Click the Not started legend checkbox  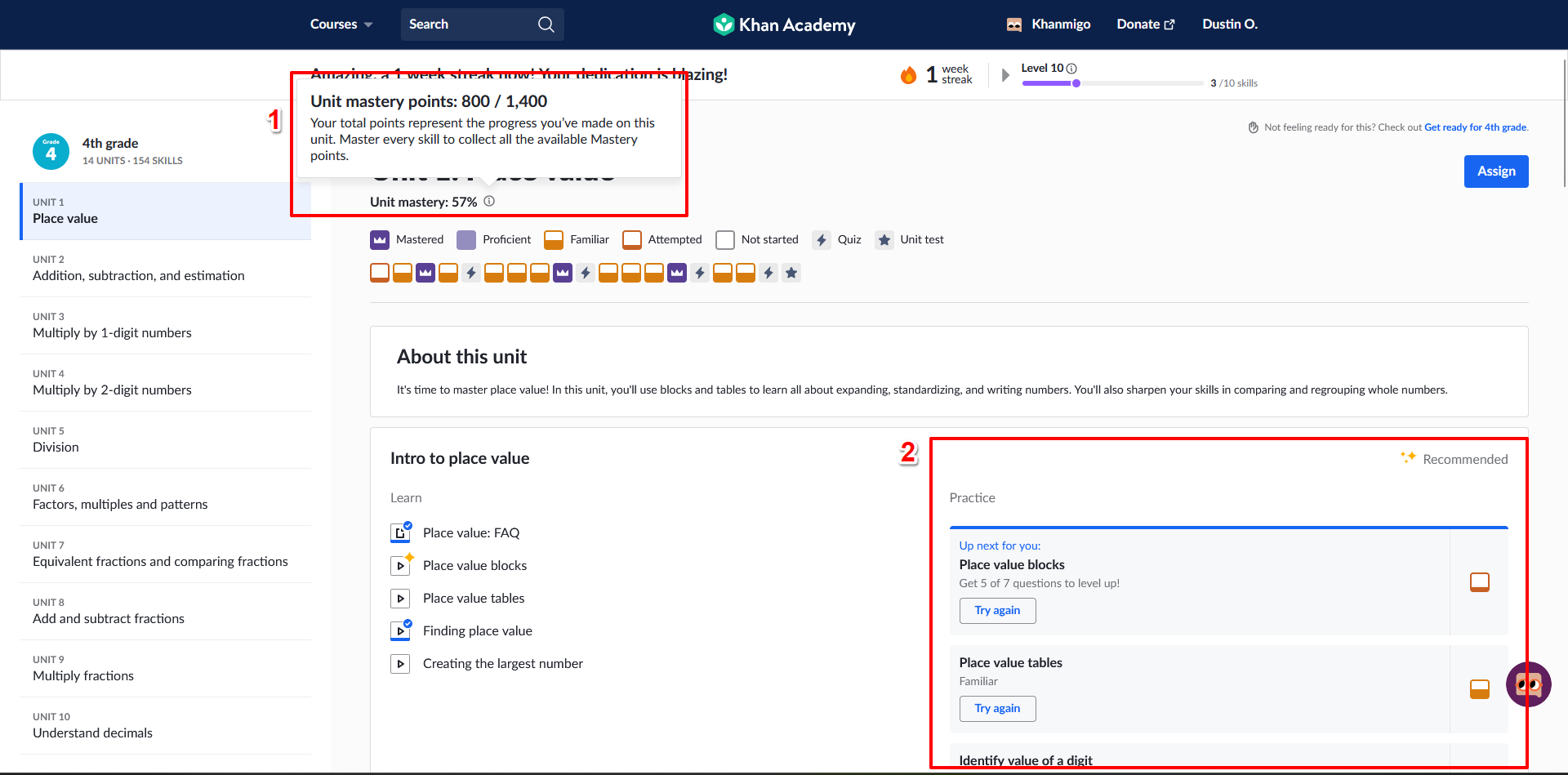click(724, 239)
